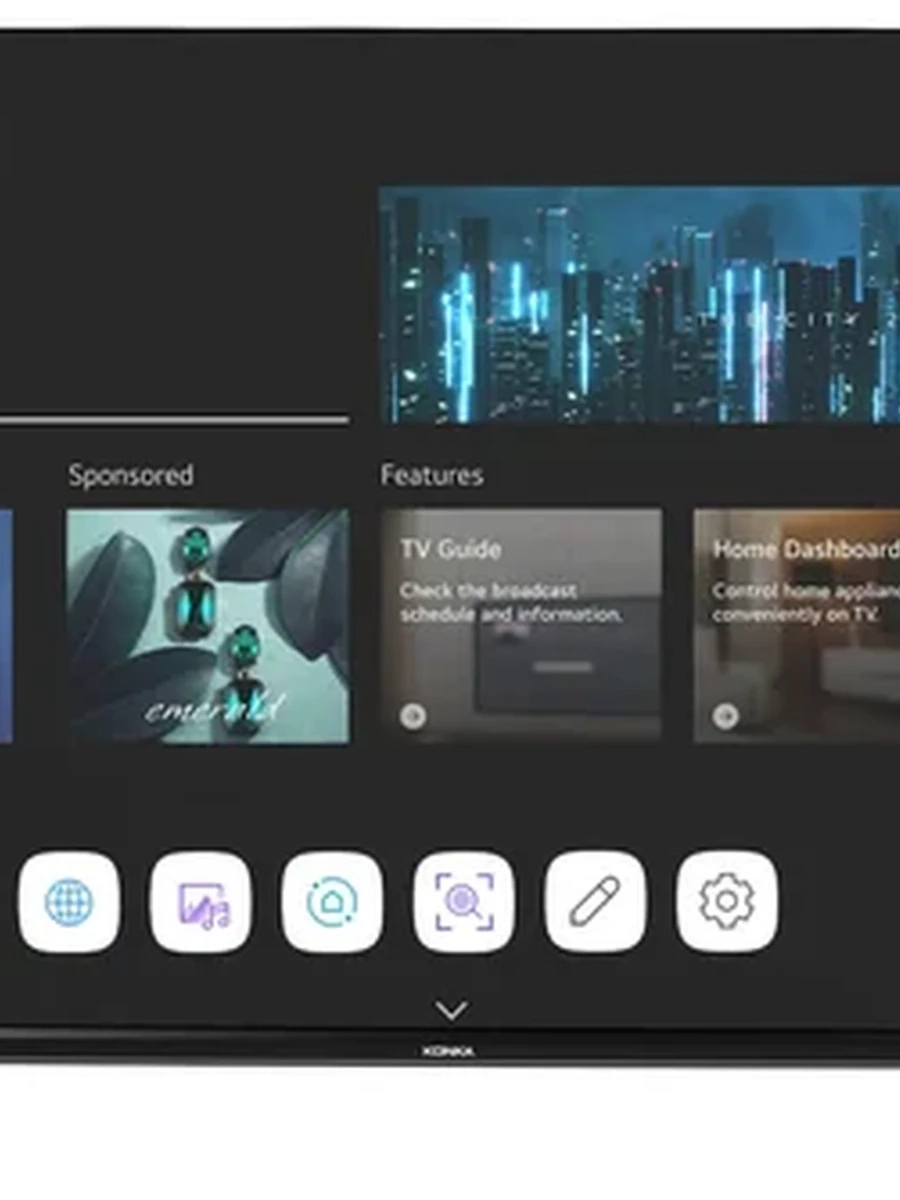The image size is (900, 1200).
Task: Open the TV Guide feature card
Action: pyautogui.click(x=521, y=626)
